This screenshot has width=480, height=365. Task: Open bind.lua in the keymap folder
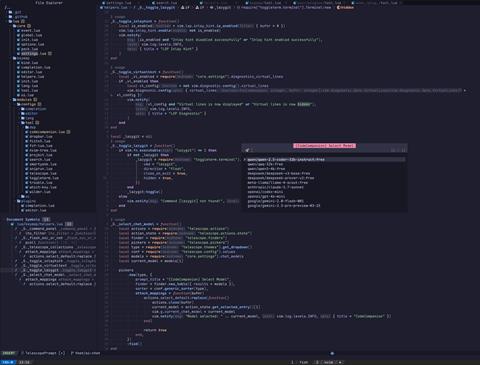pos(29,63)
